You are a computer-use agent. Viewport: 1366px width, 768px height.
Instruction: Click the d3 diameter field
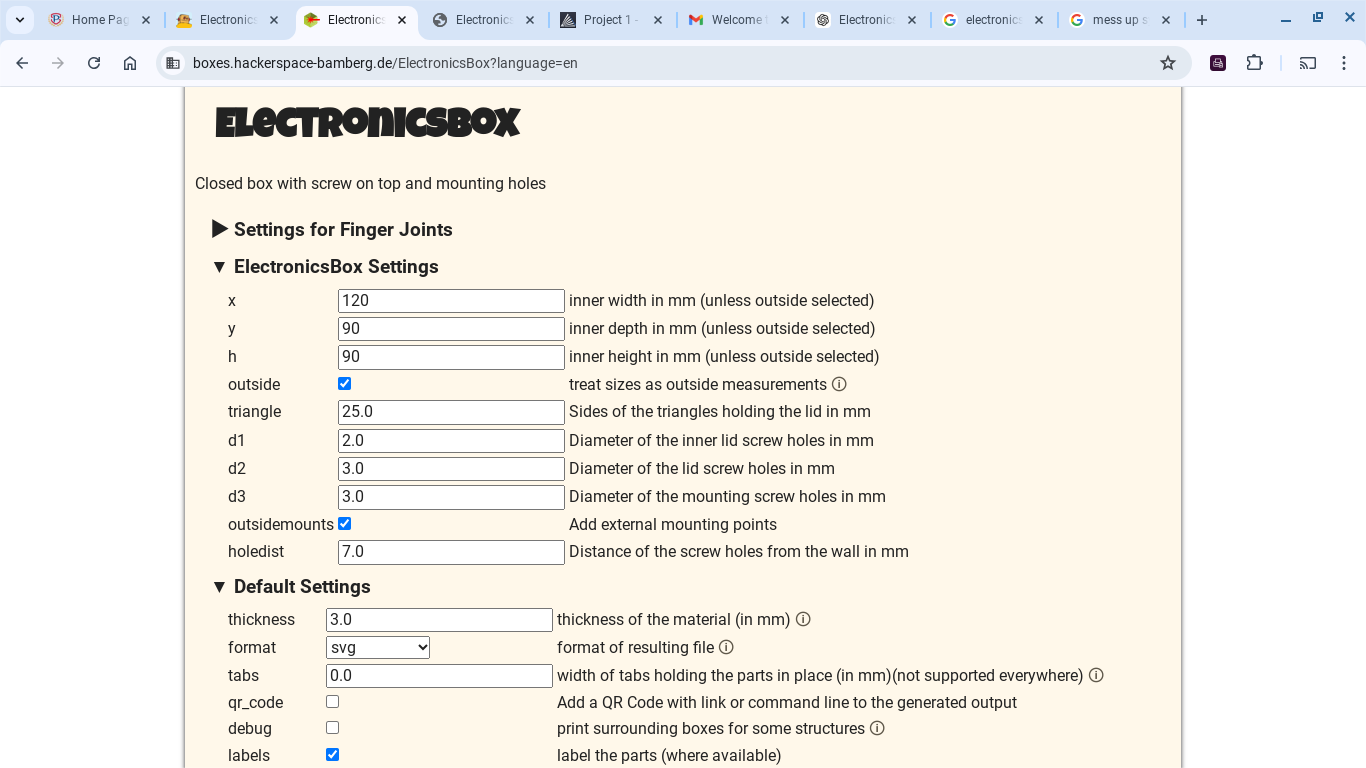(x=451, y=497)
